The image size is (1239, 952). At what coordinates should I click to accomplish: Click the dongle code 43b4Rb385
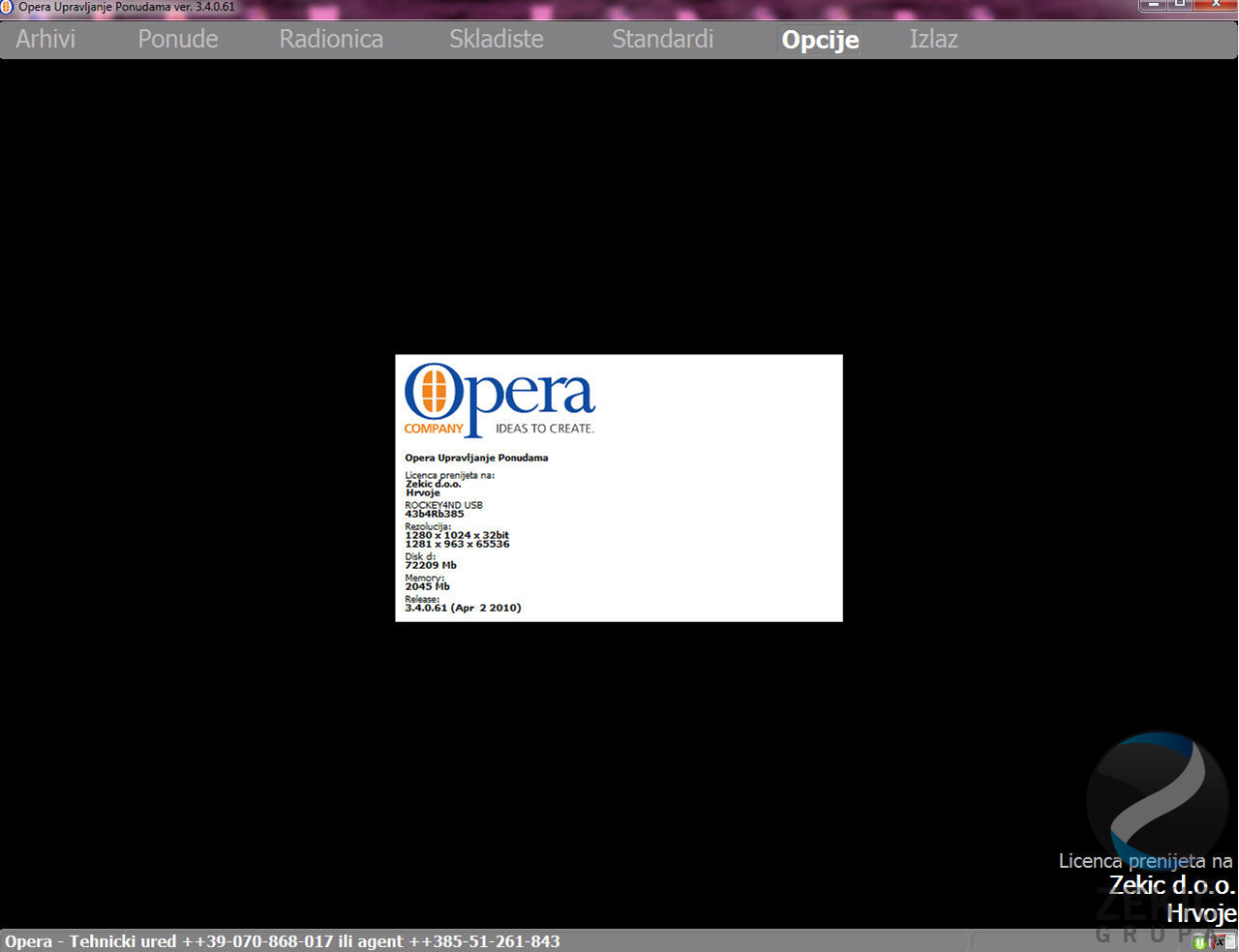pos(435,514)
